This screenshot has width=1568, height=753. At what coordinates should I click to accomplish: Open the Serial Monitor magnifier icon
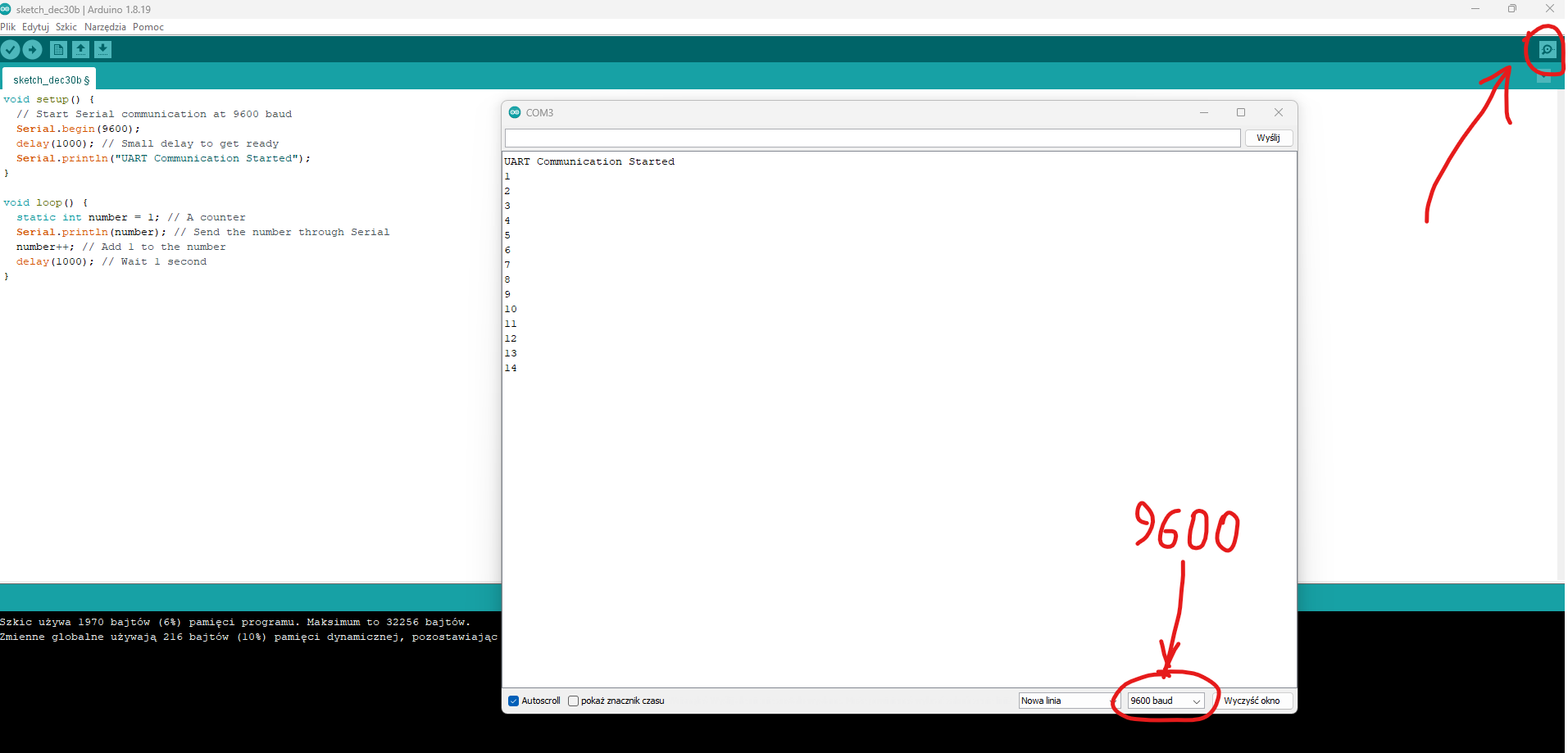(x=1547, y=50)
